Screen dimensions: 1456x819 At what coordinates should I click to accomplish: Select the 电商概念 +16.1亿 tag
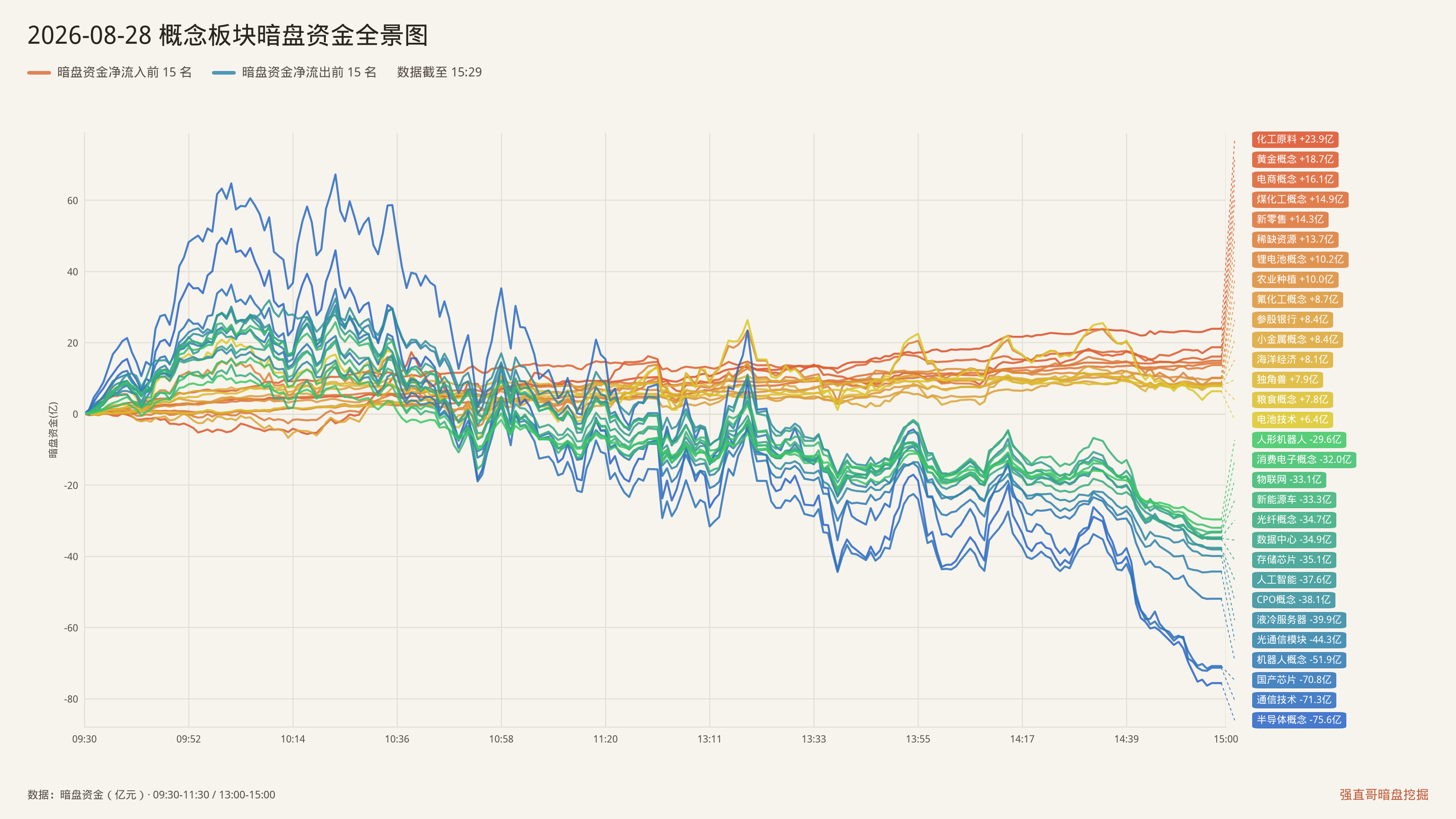click(x=1295, y=179)
